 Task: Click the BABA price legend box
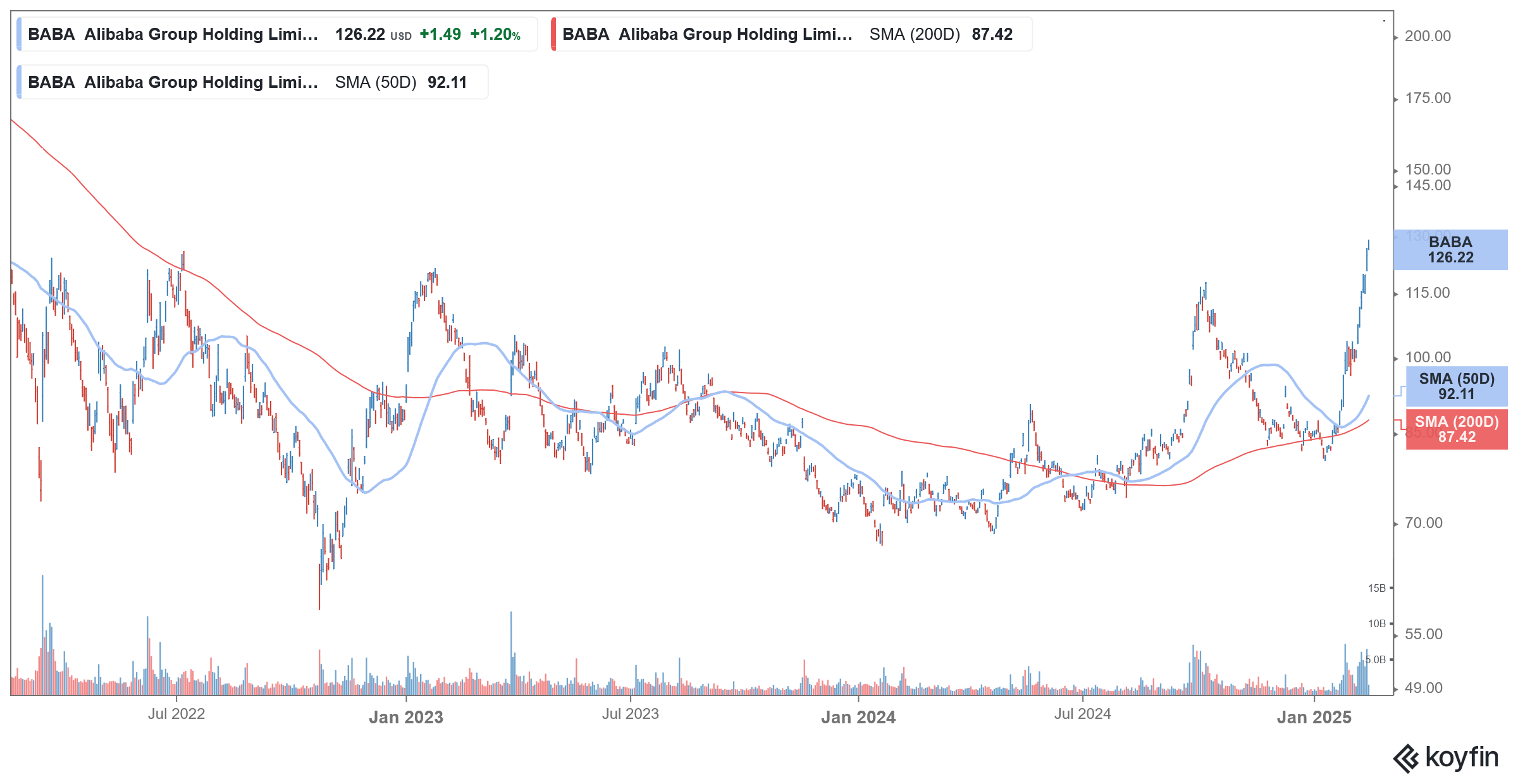pyautogui.click(x=277, y=34)
